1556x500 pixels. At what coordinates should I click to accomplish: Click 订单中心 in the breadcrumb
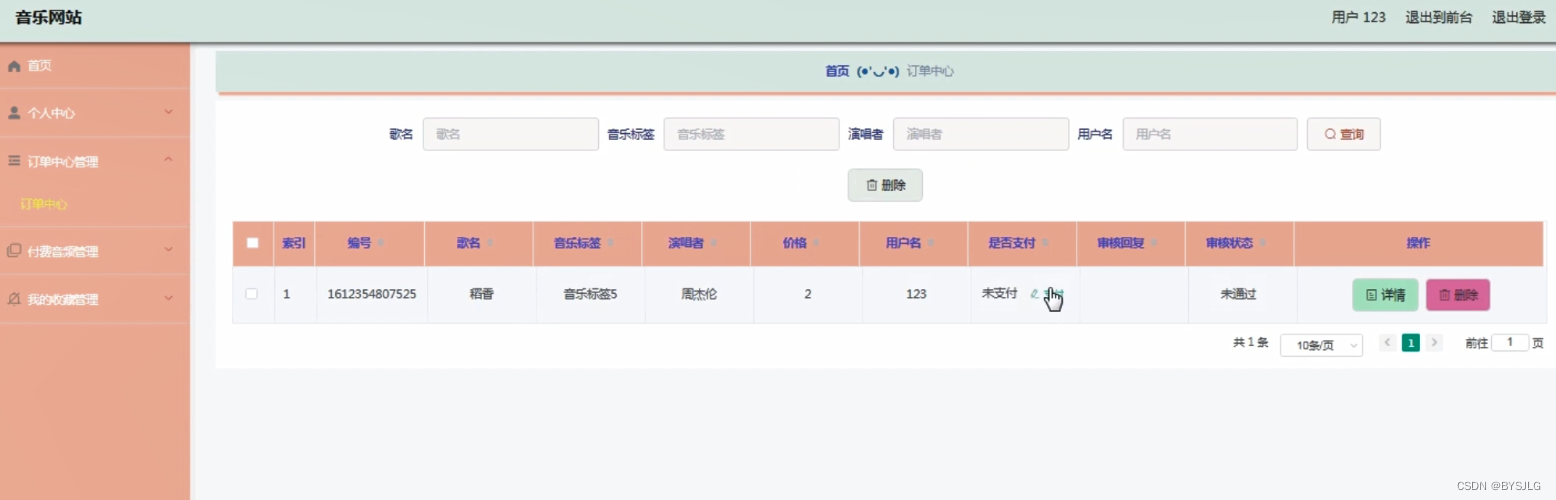point(930,72)
